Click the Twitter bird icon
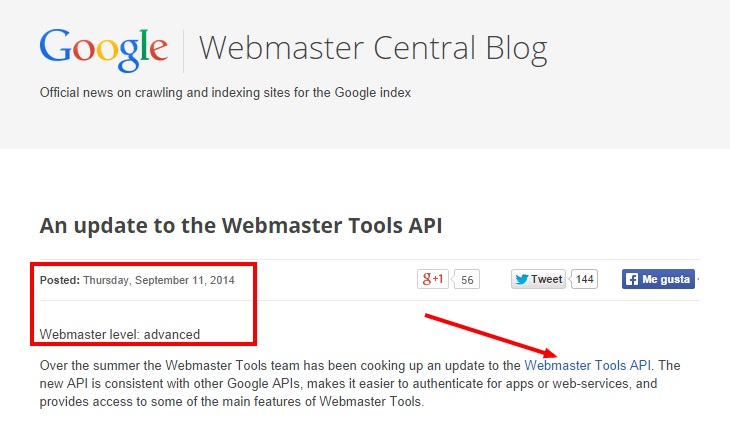The image size is (730, 422). [522, 279]
